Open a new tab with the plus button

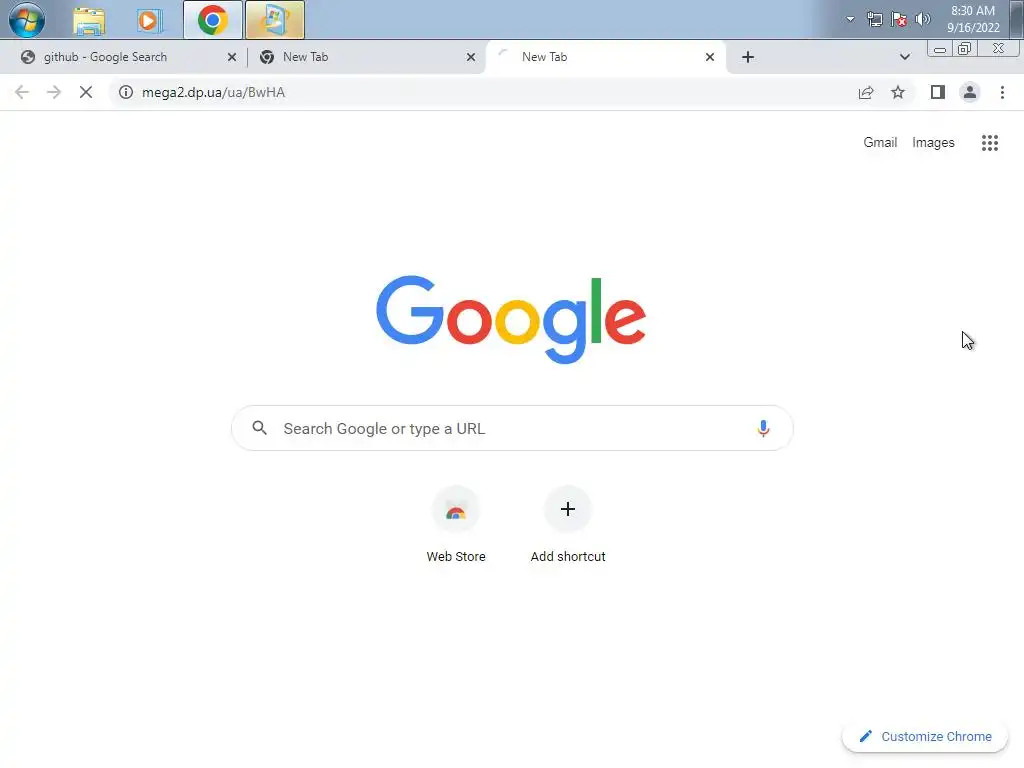click(x=748, y=57)
